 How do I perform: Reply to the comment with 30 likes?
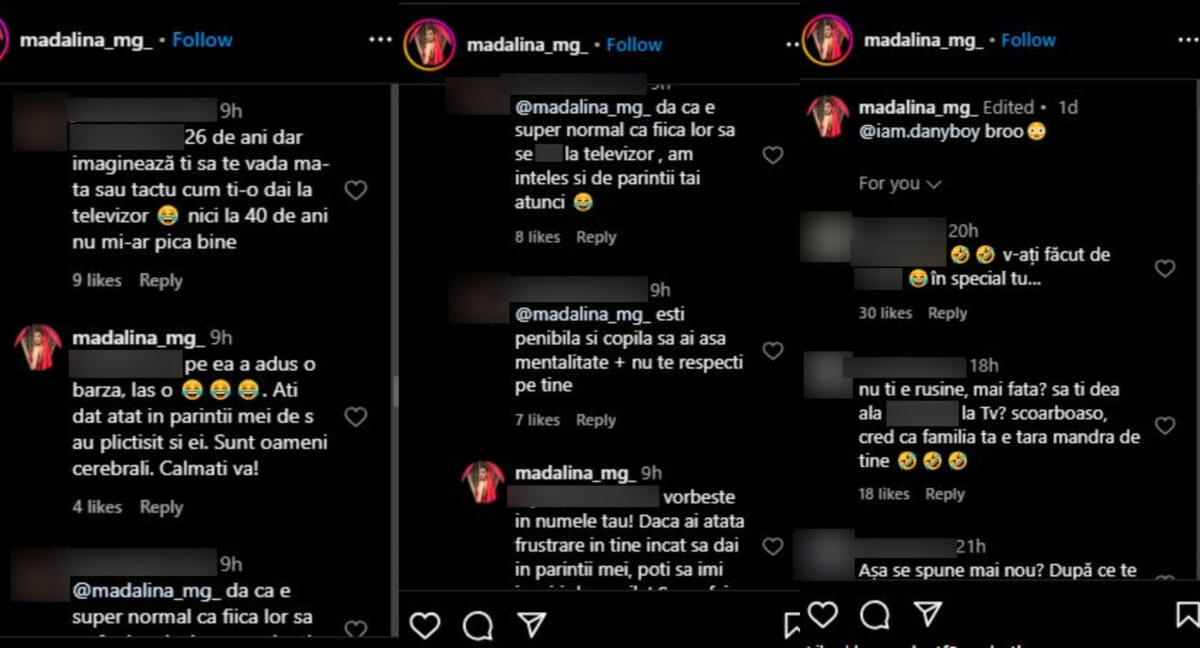point(947,313)
